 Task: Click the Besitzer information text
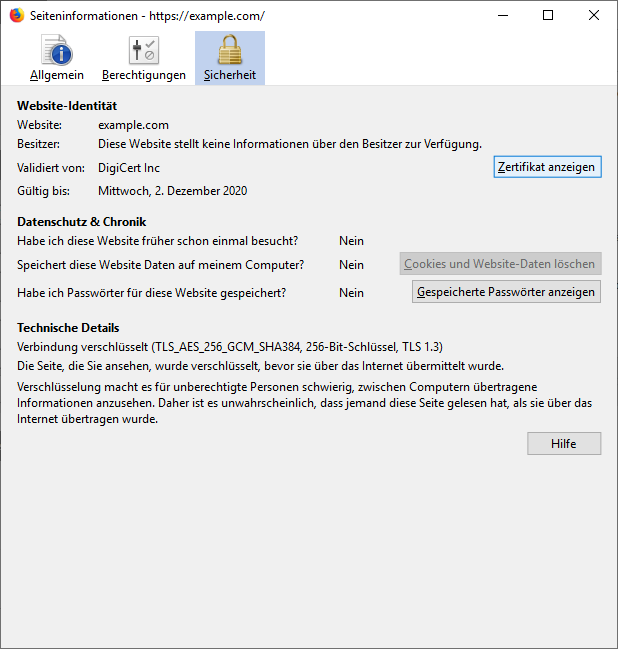point(290,144)
